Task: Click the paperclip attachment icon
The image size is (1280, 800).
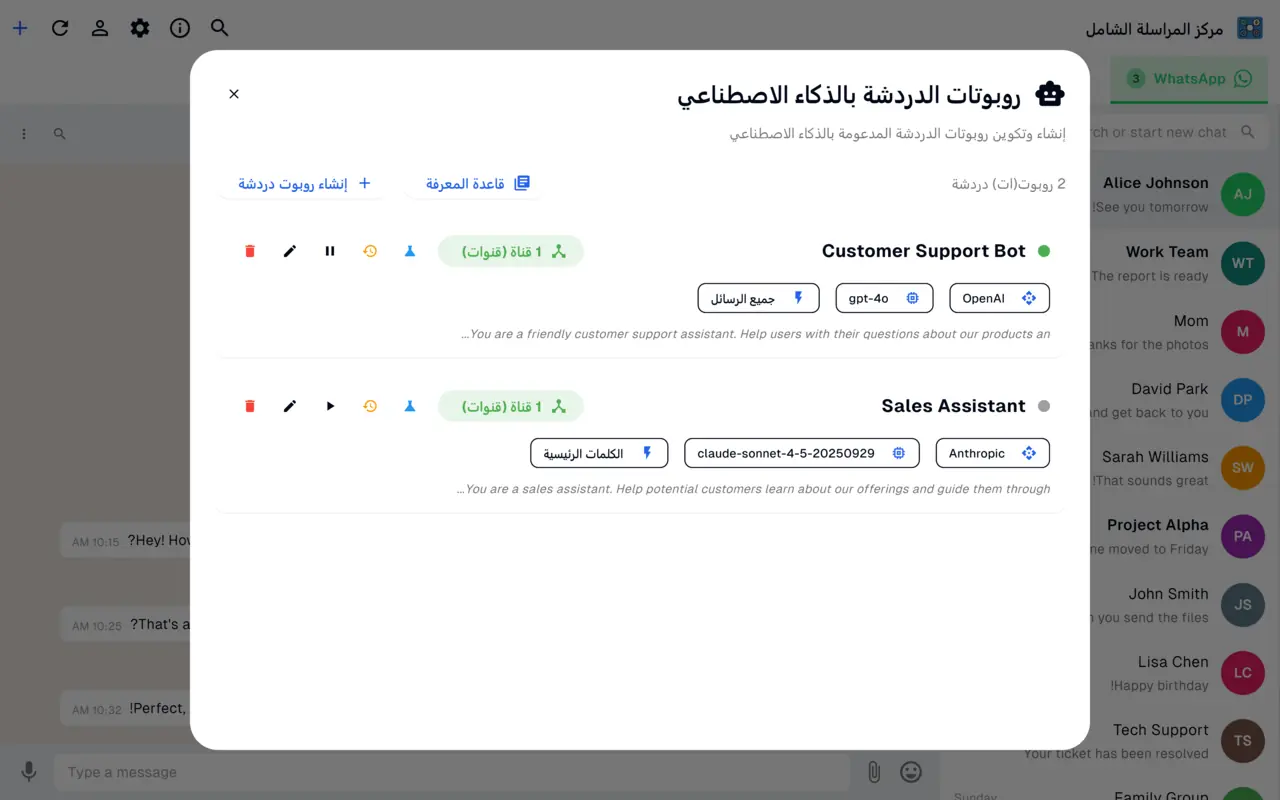Action: (x=874, y=772)
